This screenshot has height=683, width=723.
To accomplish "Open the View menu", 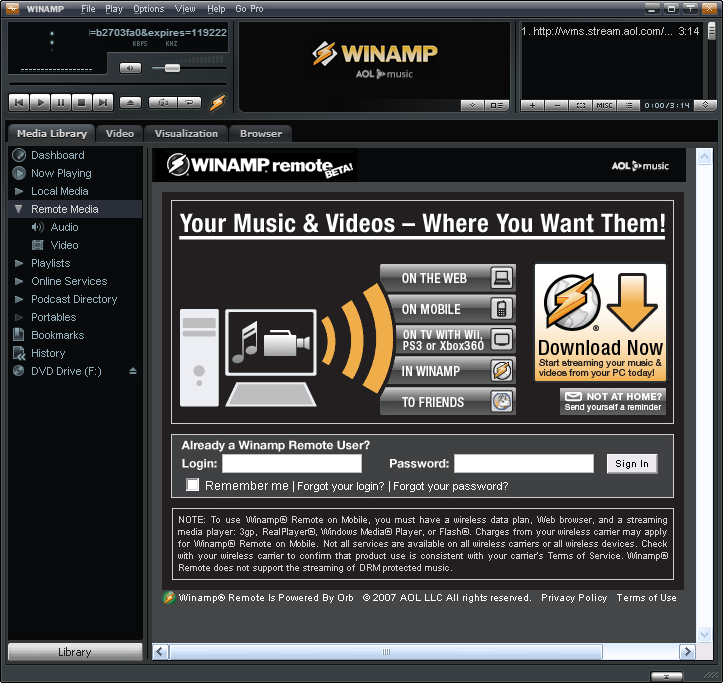I will coord(185,9).
